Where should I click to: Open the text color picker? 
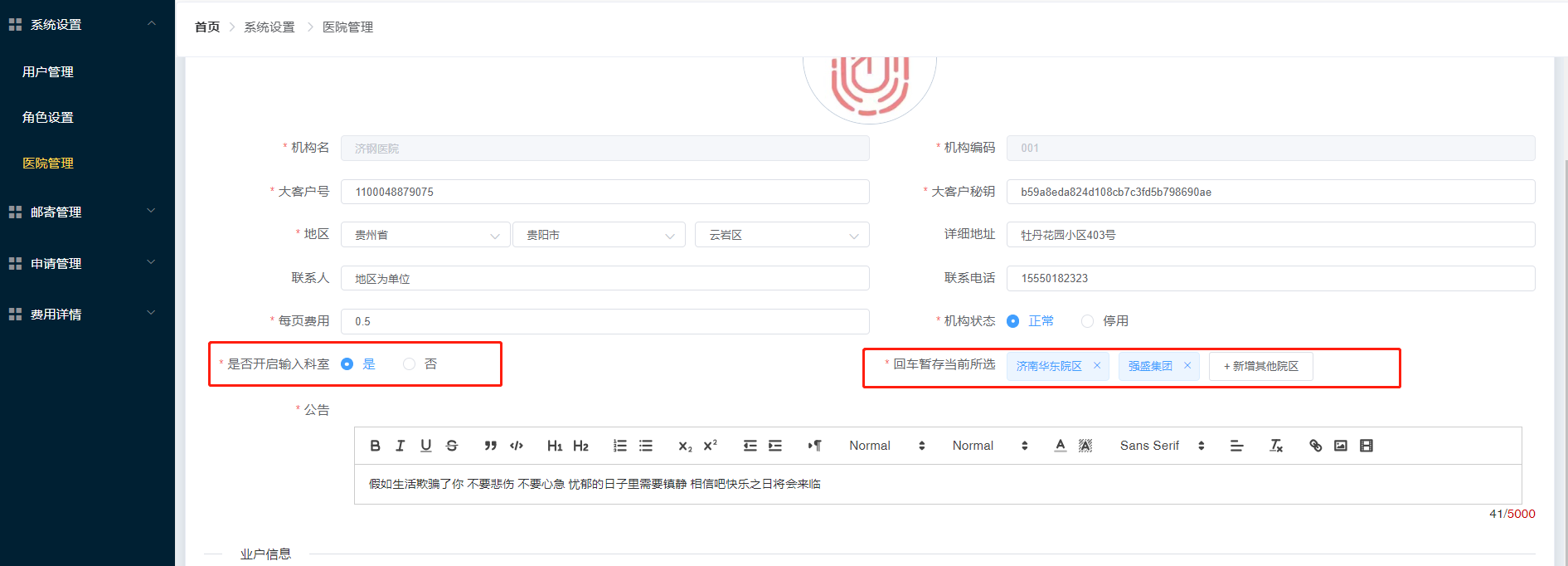pyautogui.click(x=1060, y=446)
